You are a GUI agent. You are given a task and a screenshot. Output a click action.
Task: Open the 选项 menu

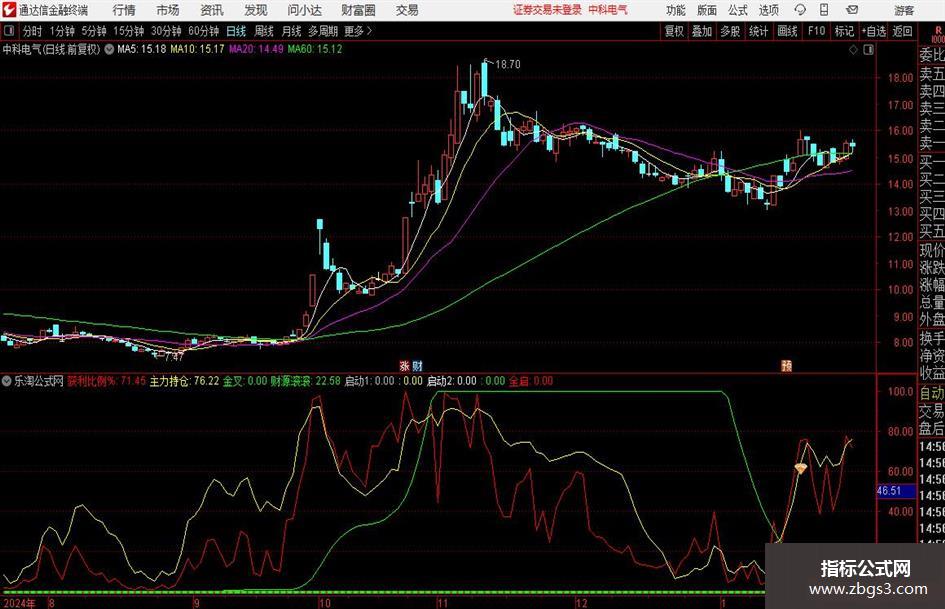click(768, 10)
